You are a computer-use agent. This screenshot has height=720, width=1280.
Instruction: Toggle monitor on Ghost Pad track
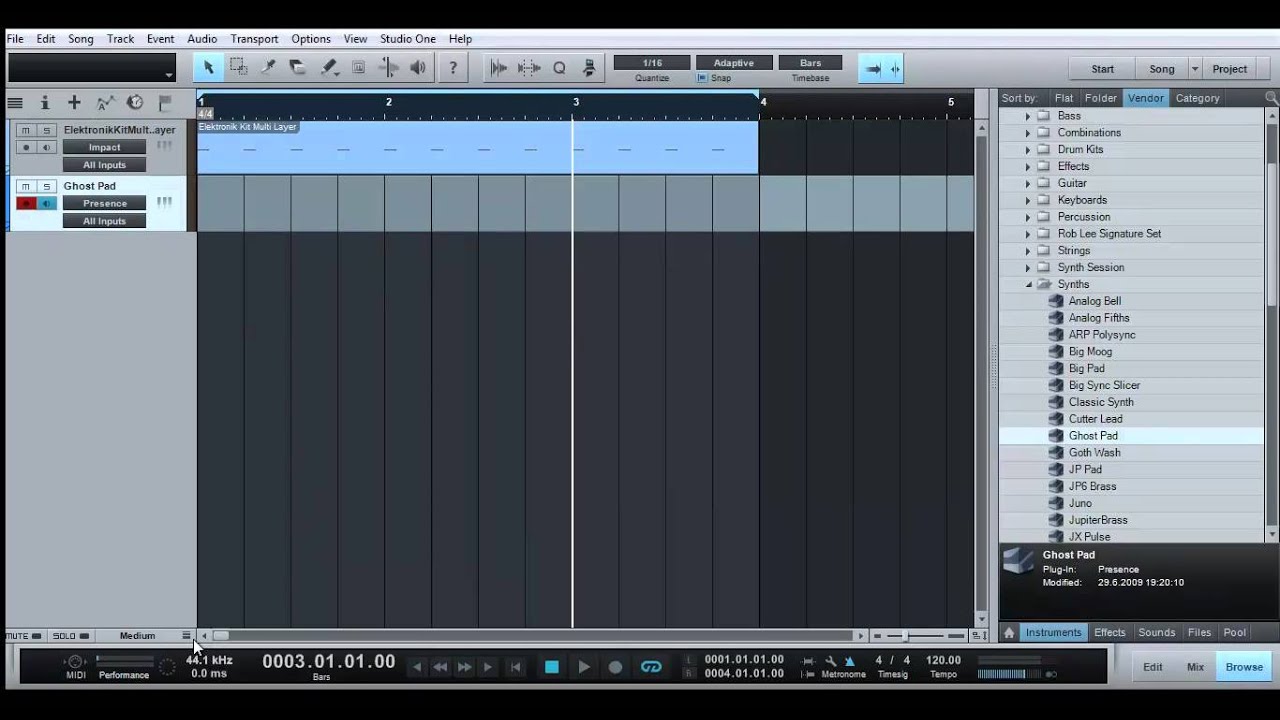pos(45,203)
